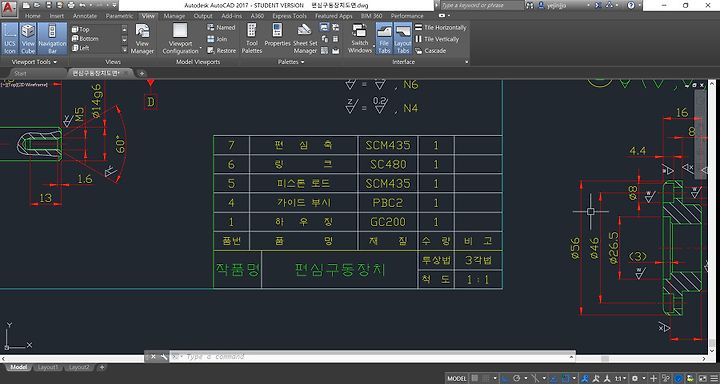720x384 pixels.
Task: Click the Cascade windows button
Action: 431,51
